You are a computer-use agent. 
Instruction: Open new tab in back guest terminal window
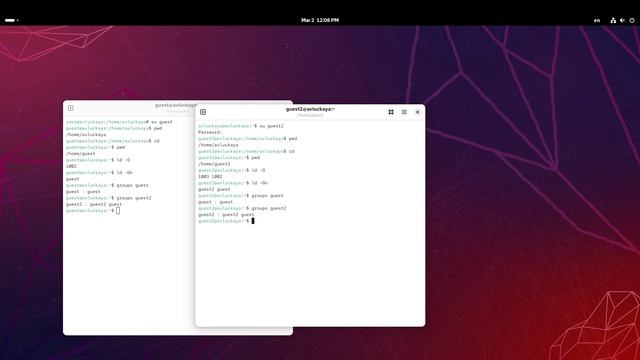[x=71, y=108]
